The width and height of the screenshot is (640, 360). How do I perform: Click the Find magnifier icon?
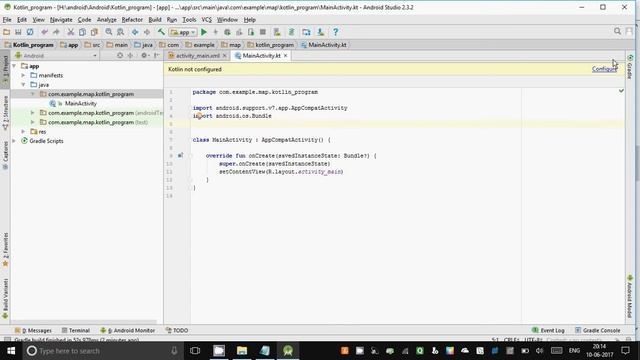point(109,32)
